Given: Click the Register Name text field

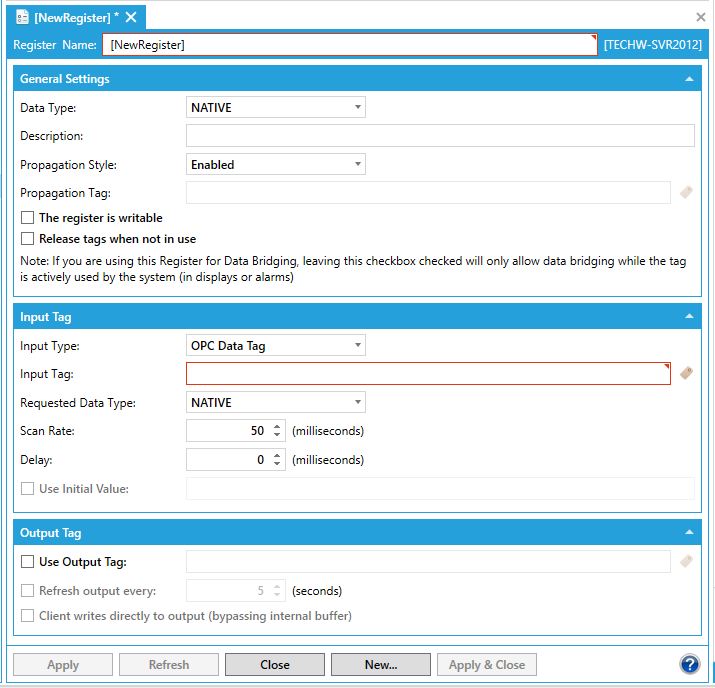Looking at the screenshot, I should pos(349,45).
